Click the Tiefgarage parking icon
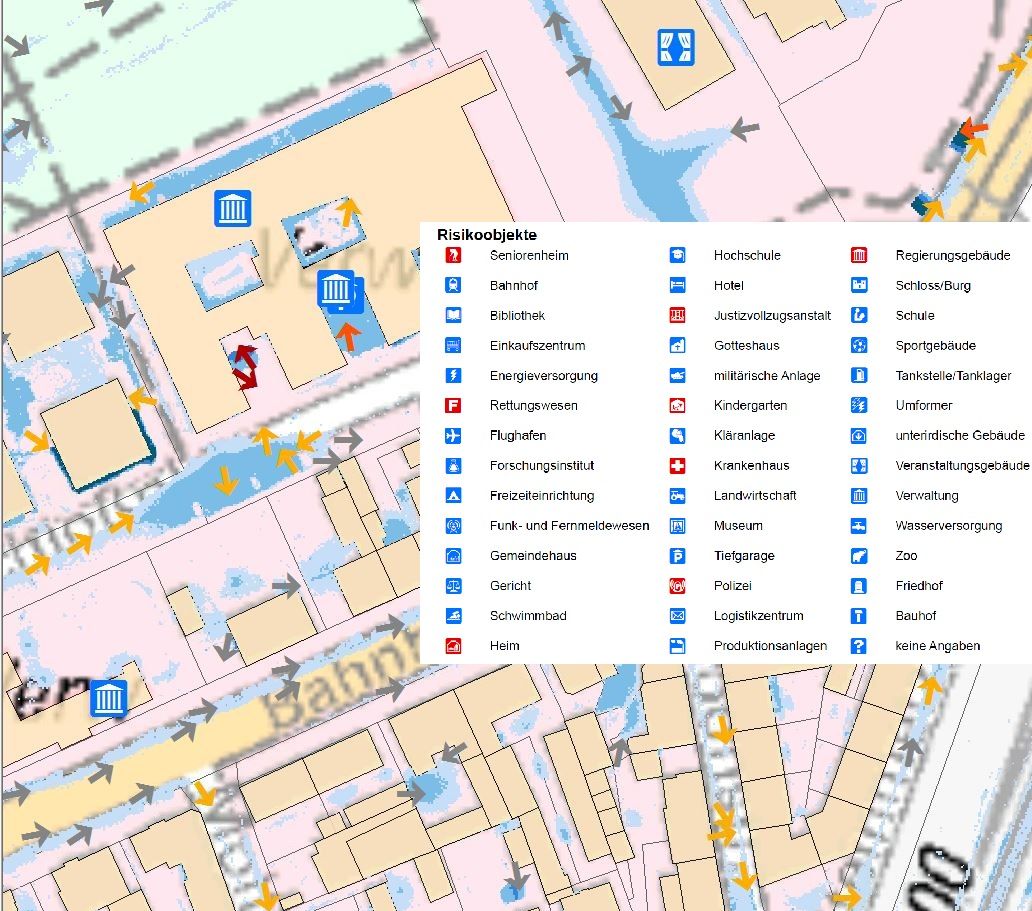Image resolution: width=1032 pixels, height=911 pixels. coord(678,556)
